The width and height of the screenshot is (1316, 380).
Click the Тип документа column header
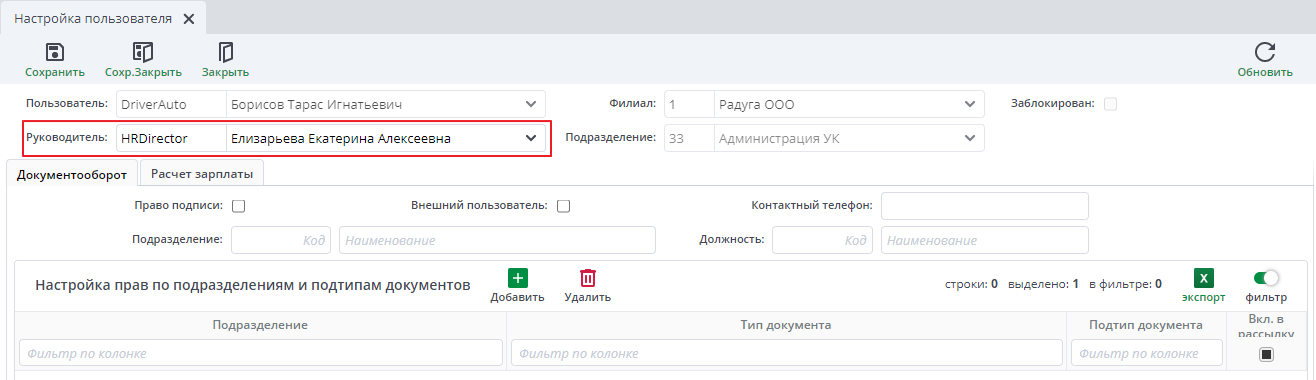(x=786, y=325)
